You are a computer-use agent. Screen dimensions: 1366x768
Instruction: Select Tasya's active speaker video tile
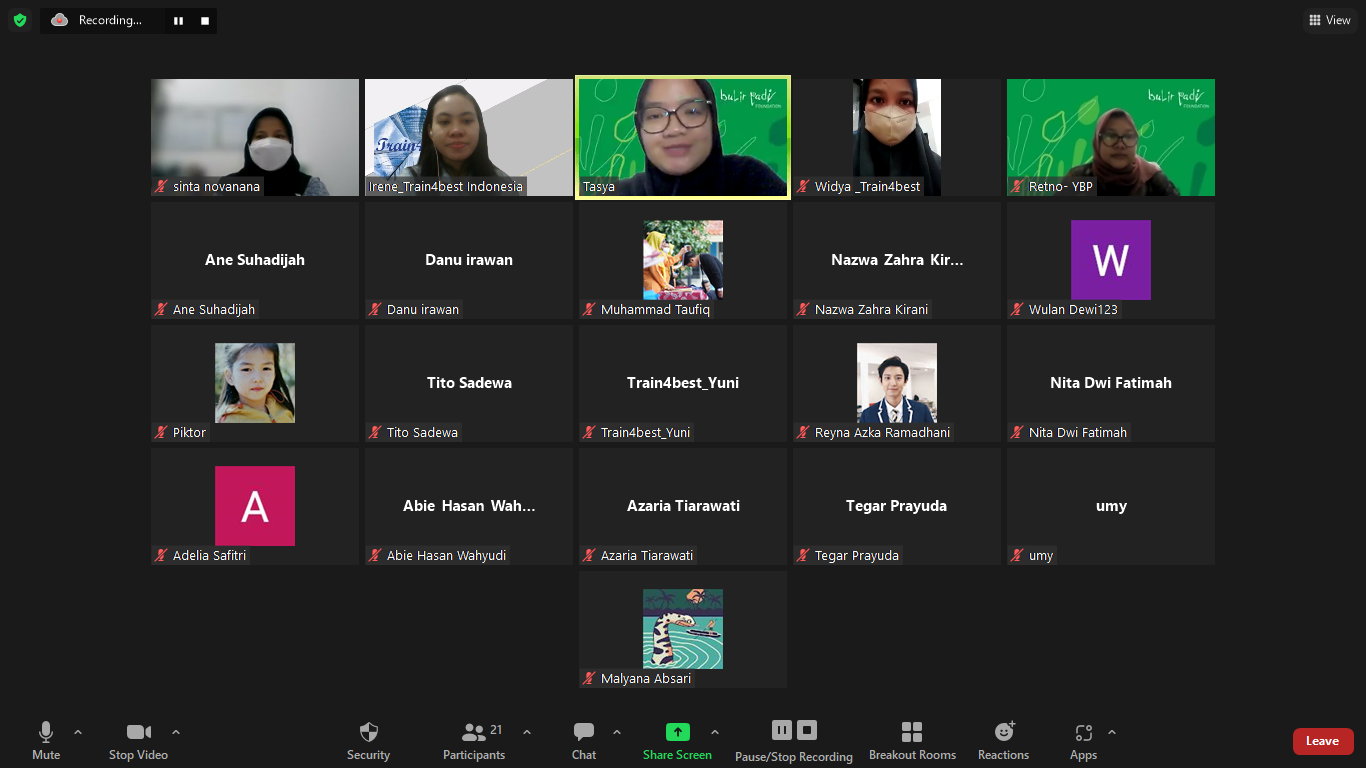(683, 137)
